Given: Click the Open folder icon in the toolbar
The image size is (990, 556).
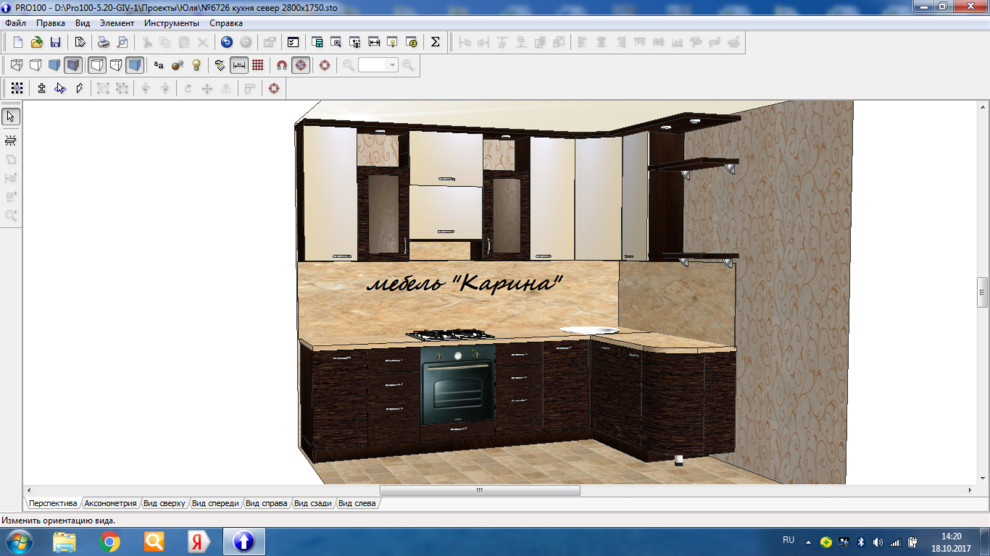Looking at the screenshot, I should 37,42.
